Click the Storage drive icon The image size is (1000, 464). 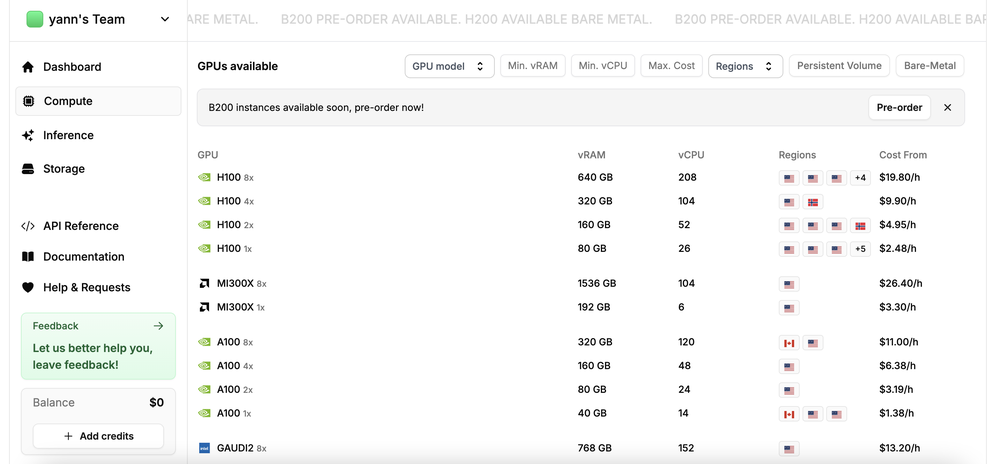coord(28,169)
